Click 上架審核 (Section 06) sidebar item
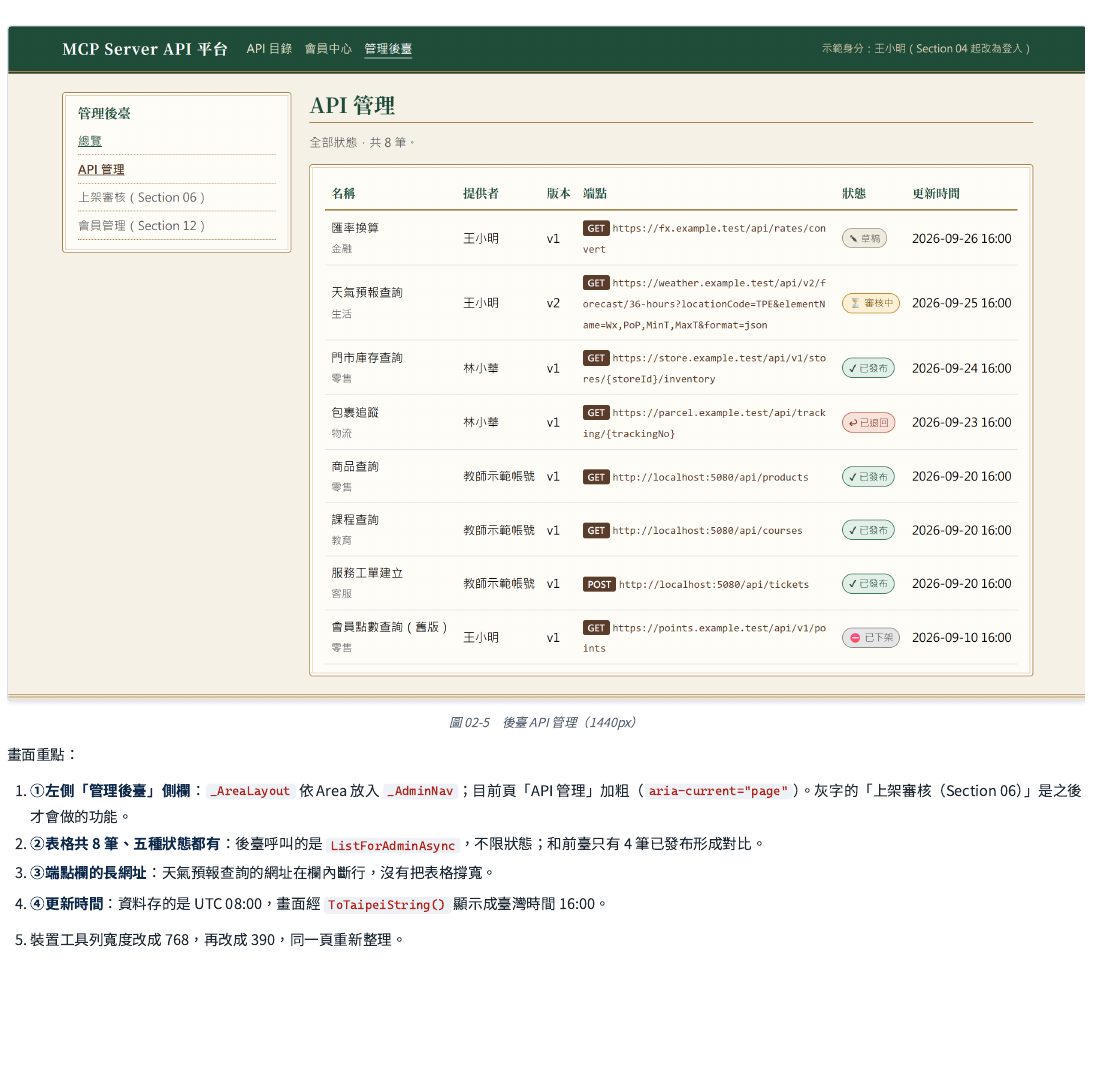Screen dimensions: 1093x1071 (142, 197)
